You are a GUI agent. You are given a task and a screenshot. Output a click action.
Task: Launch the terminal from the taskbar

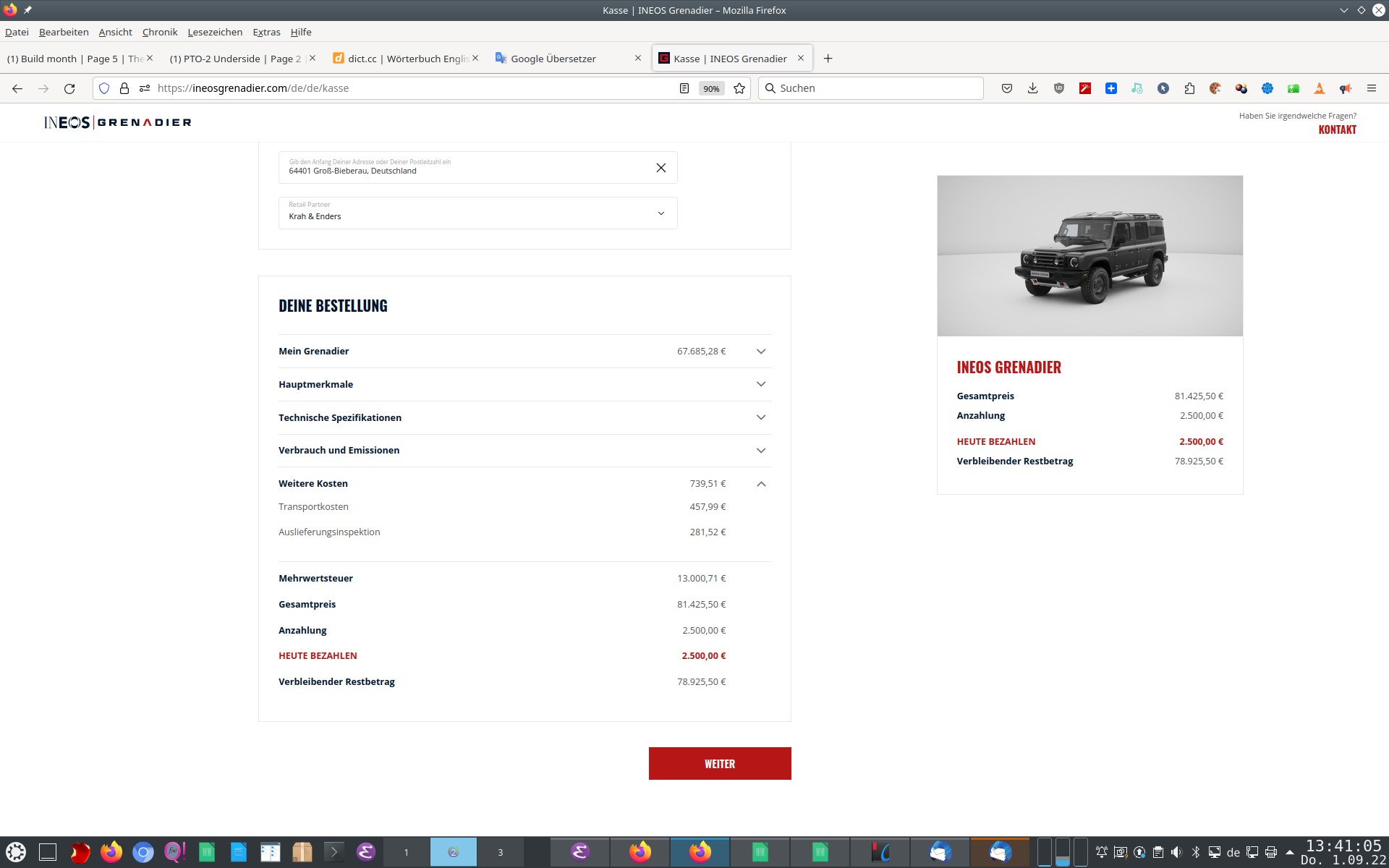coord(334,852)
